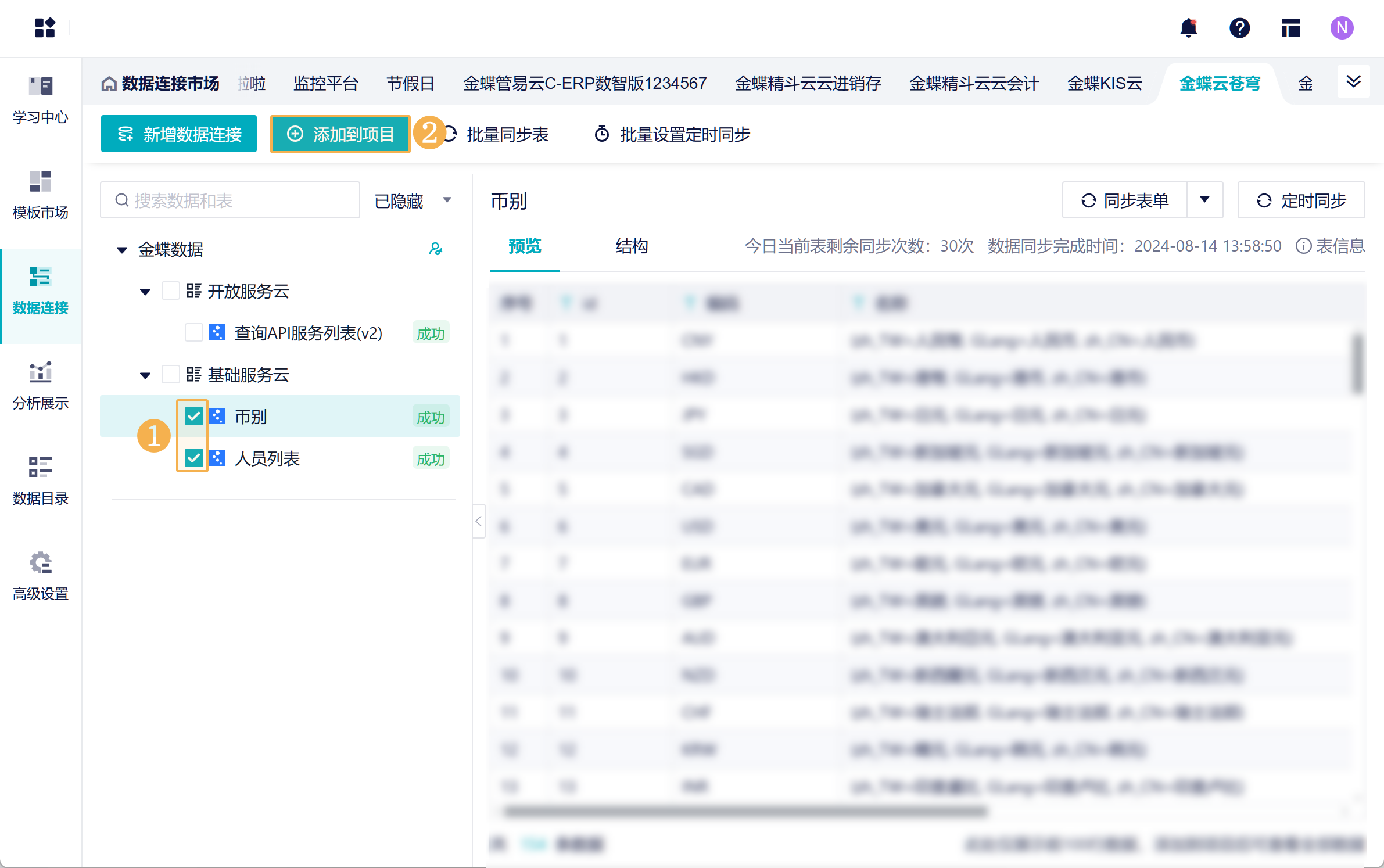Viewport: 1384px width, 868px height.
Task: Collapse the 基础服务云 tree node
Action: tap(145, 375)
